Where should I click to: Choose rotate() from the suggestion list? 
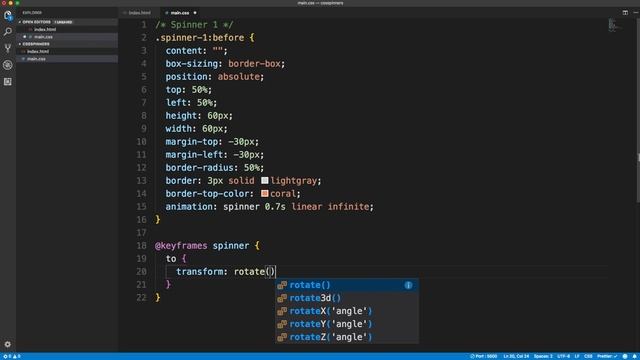coord(347,285)
